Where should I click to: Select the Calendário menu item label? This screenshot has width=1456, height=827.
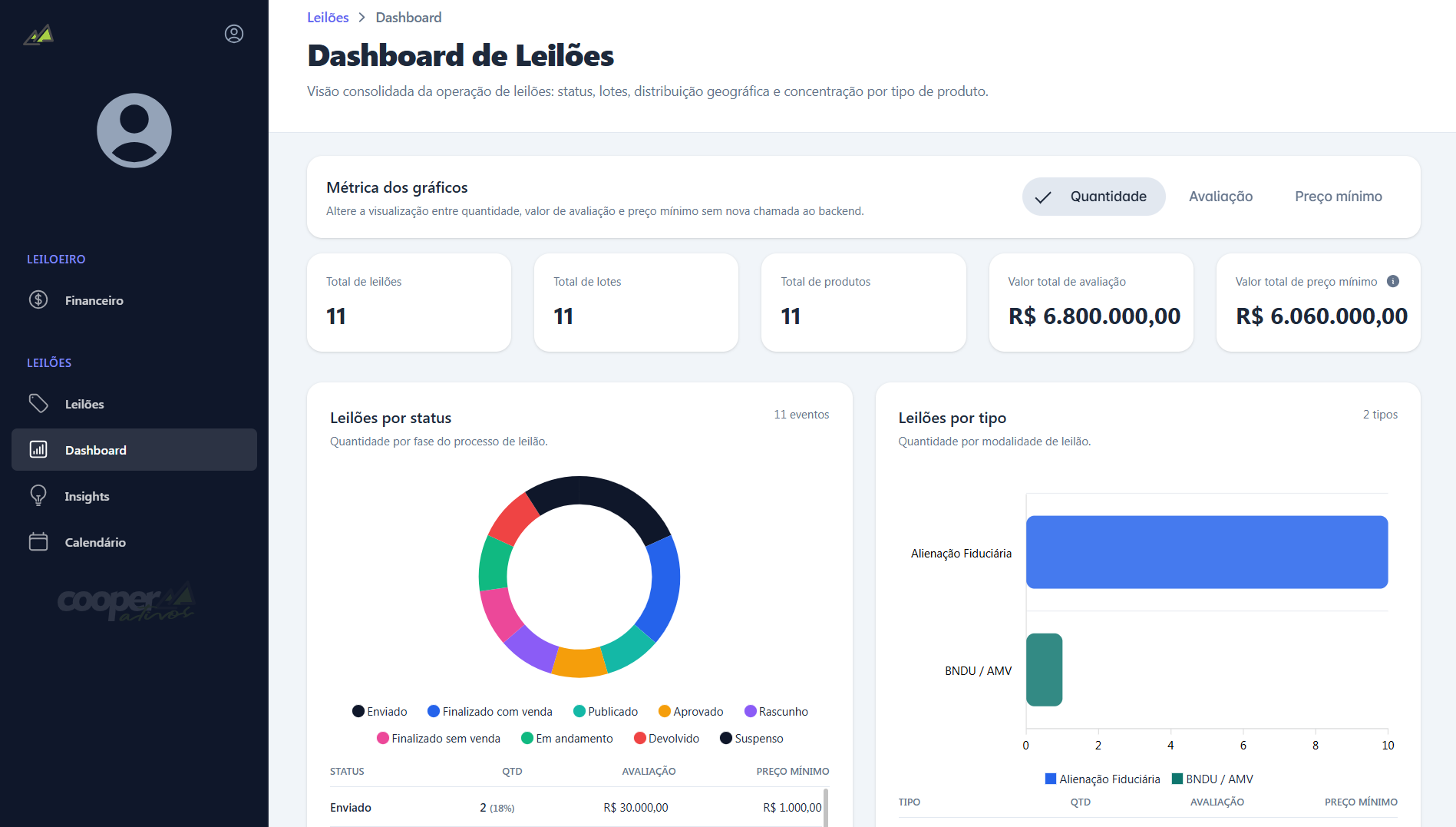click(x=95, y=542)
